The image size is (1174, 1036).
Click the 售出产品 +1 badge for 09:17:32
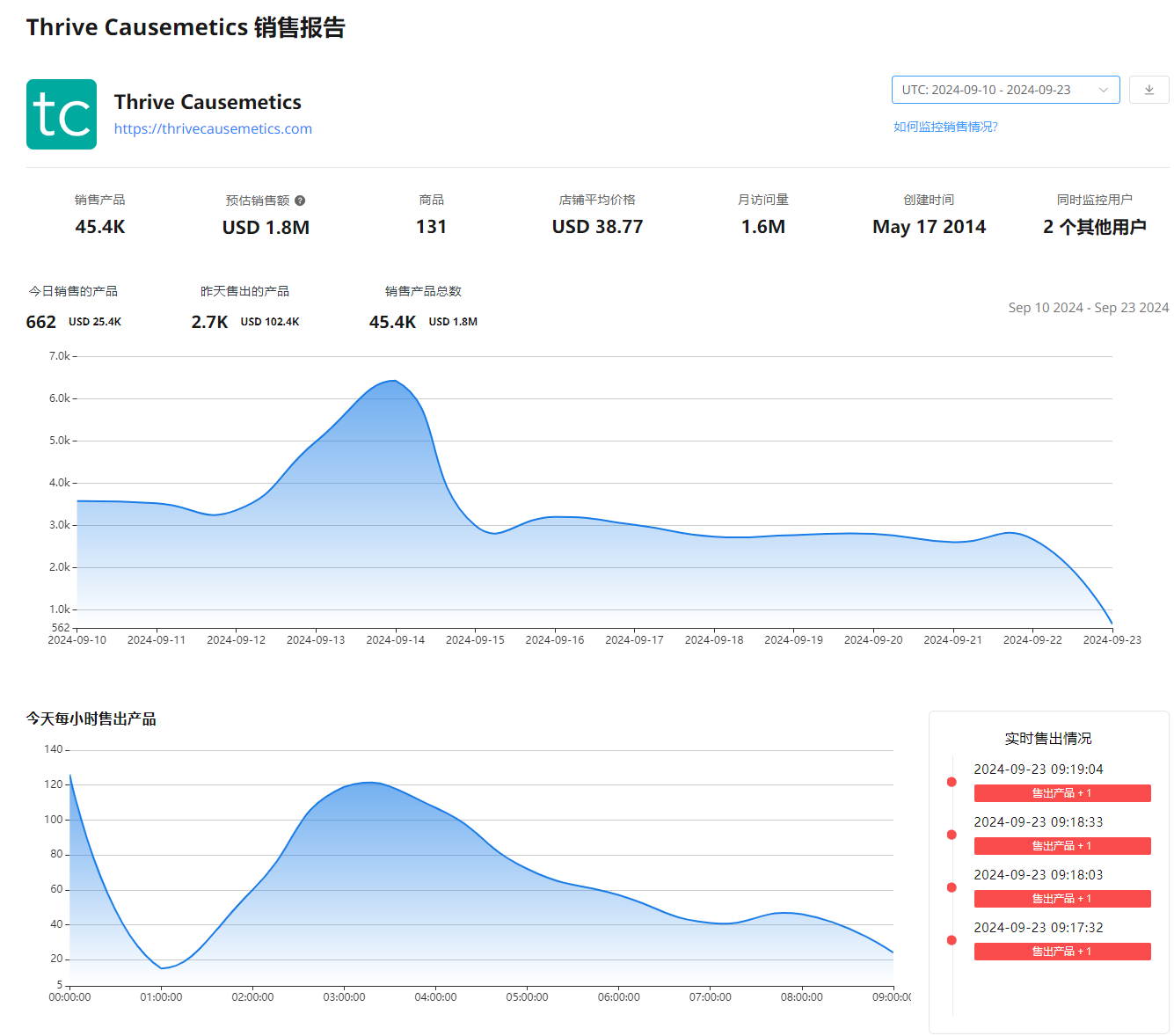tap(1062, 952)
